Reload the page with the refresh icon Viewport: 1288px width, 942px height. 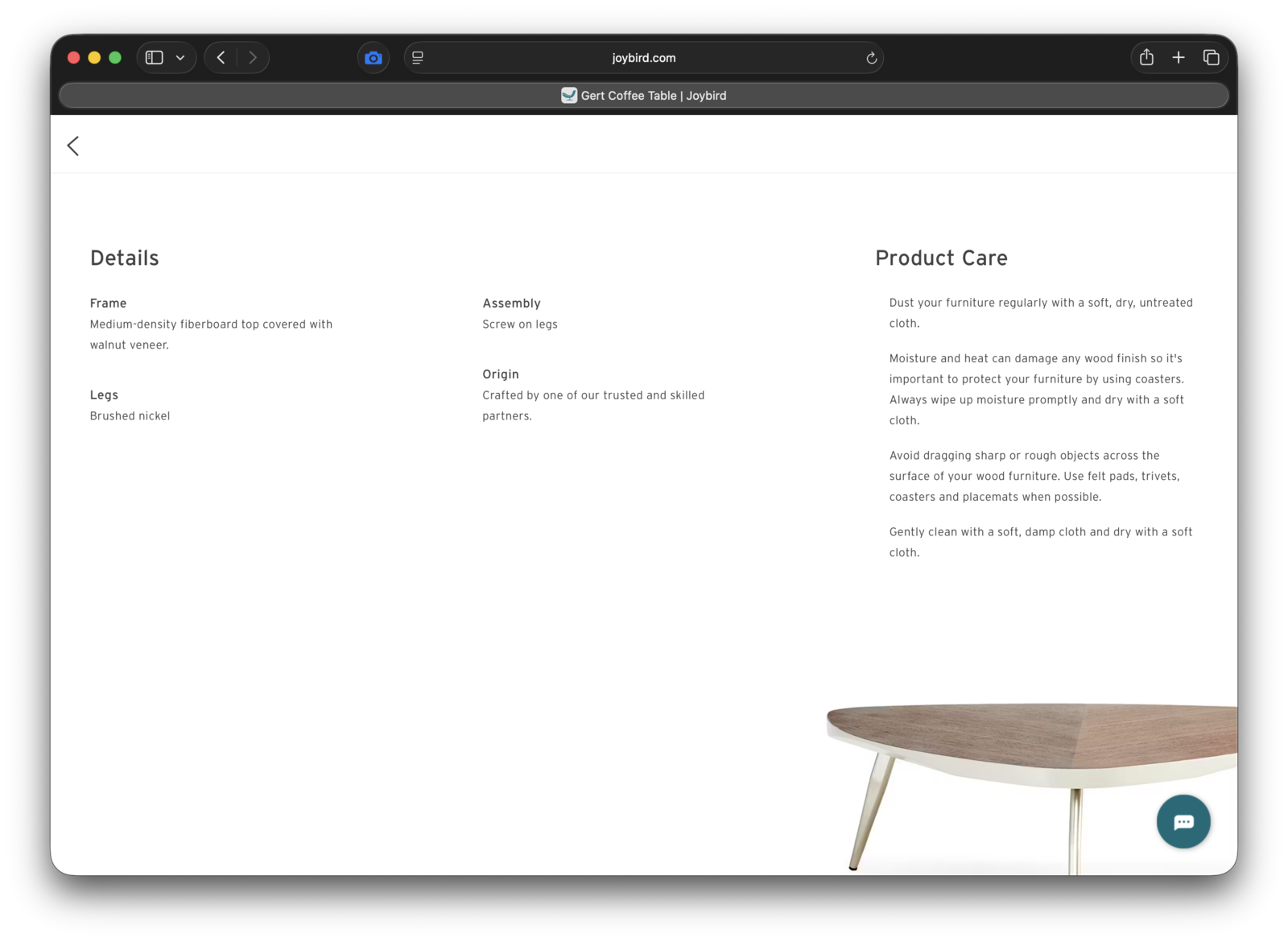[871, 58]
